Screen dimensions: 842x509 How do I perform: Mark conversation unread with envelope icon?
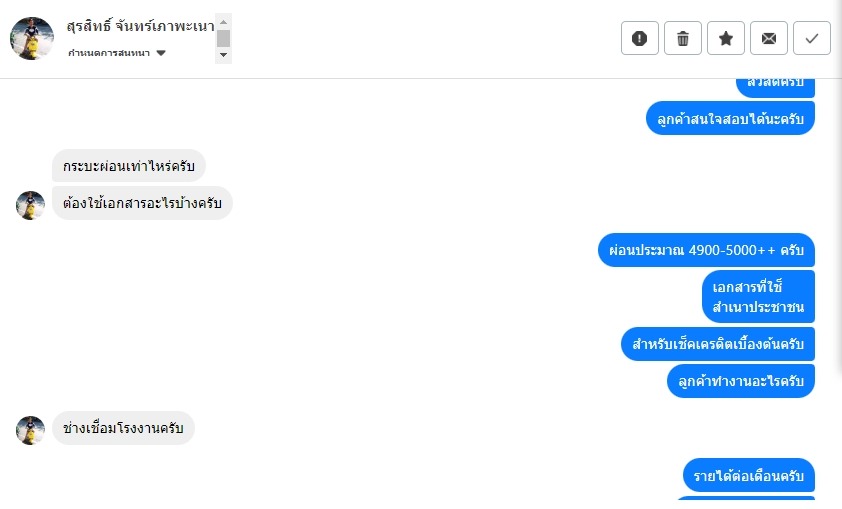tap(769, 38)
